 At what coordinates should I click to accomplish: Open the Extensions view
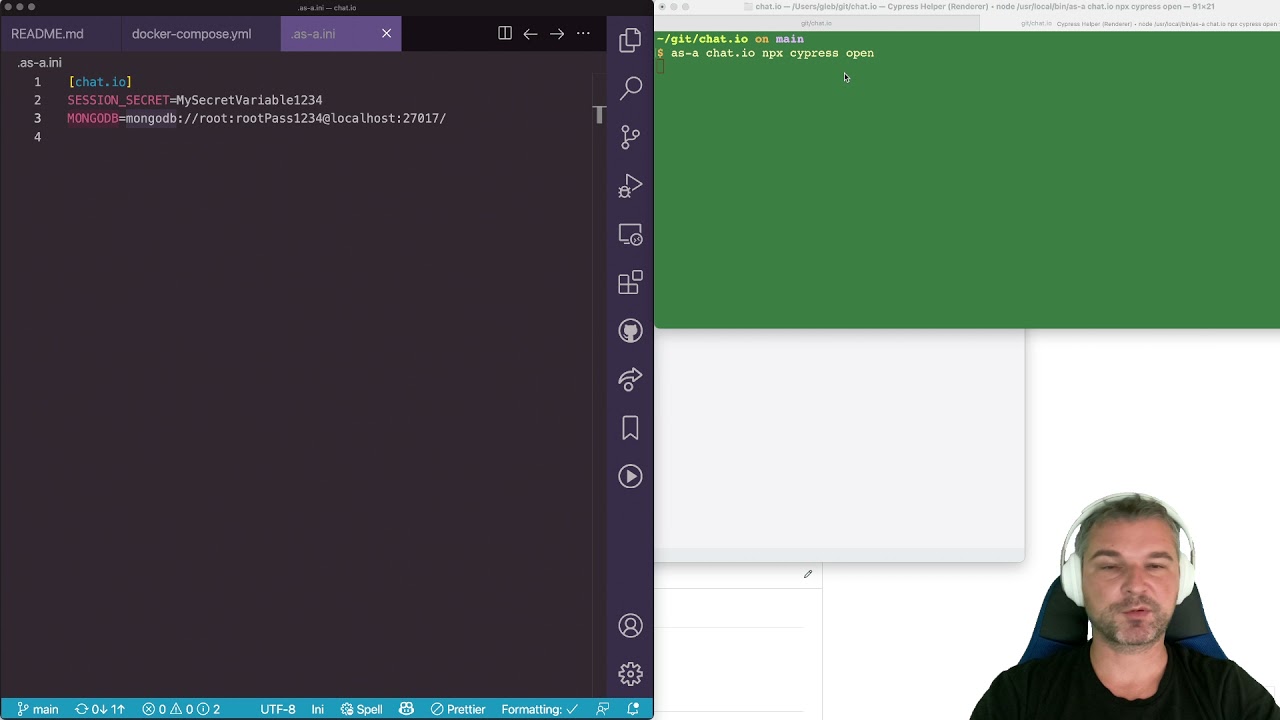tap(630, 283)
